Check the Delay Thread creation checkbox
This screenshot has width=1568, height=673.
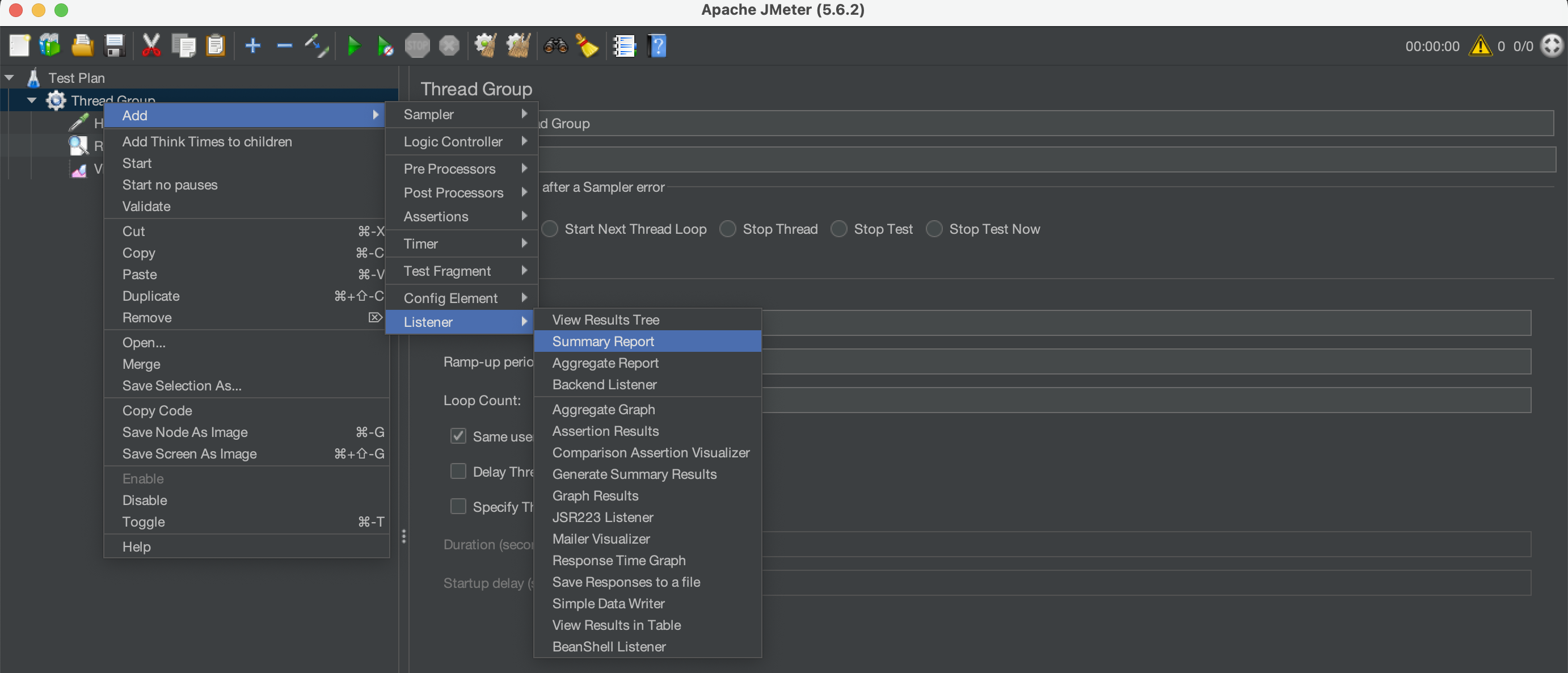pos(458,472)
